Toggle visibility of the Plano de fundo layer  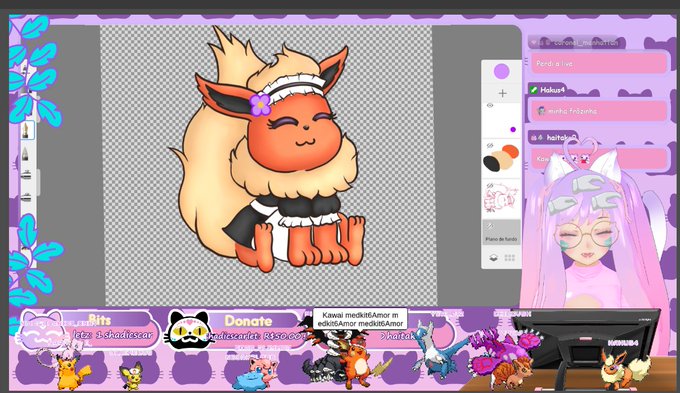coord(490,226)
